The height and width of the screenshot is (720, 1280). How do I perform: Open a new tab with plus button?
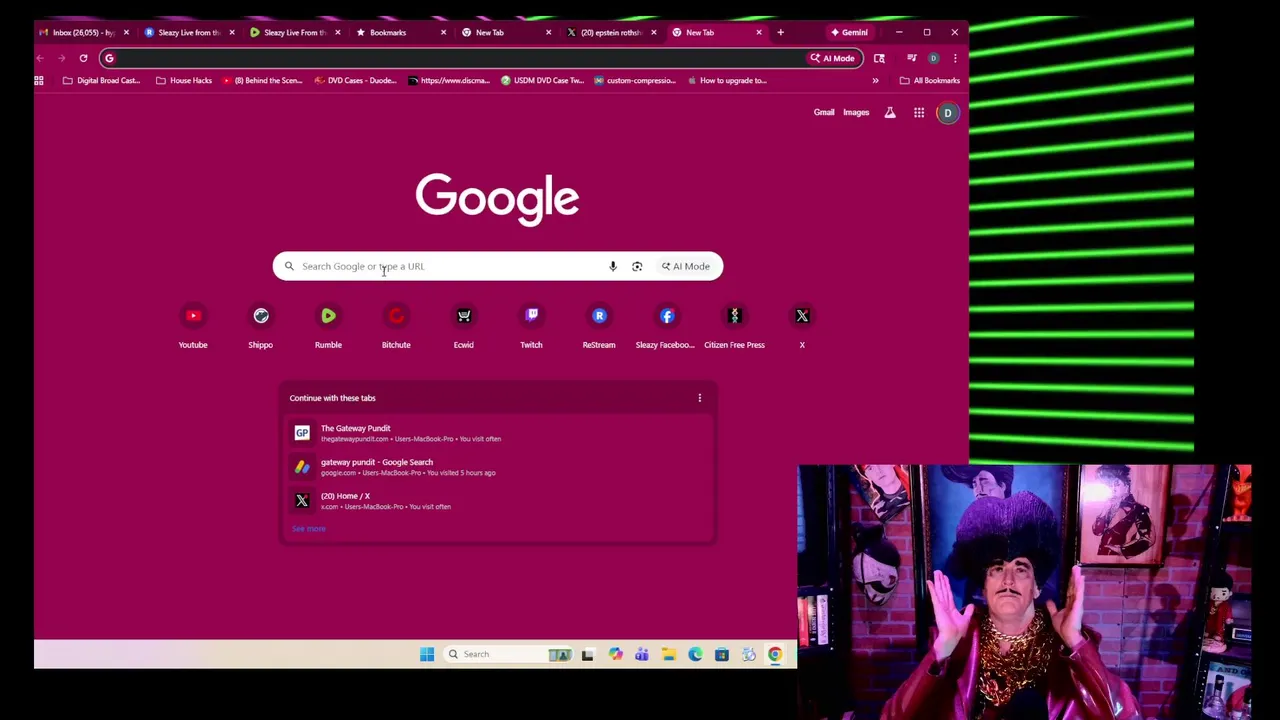click(780, 32)
